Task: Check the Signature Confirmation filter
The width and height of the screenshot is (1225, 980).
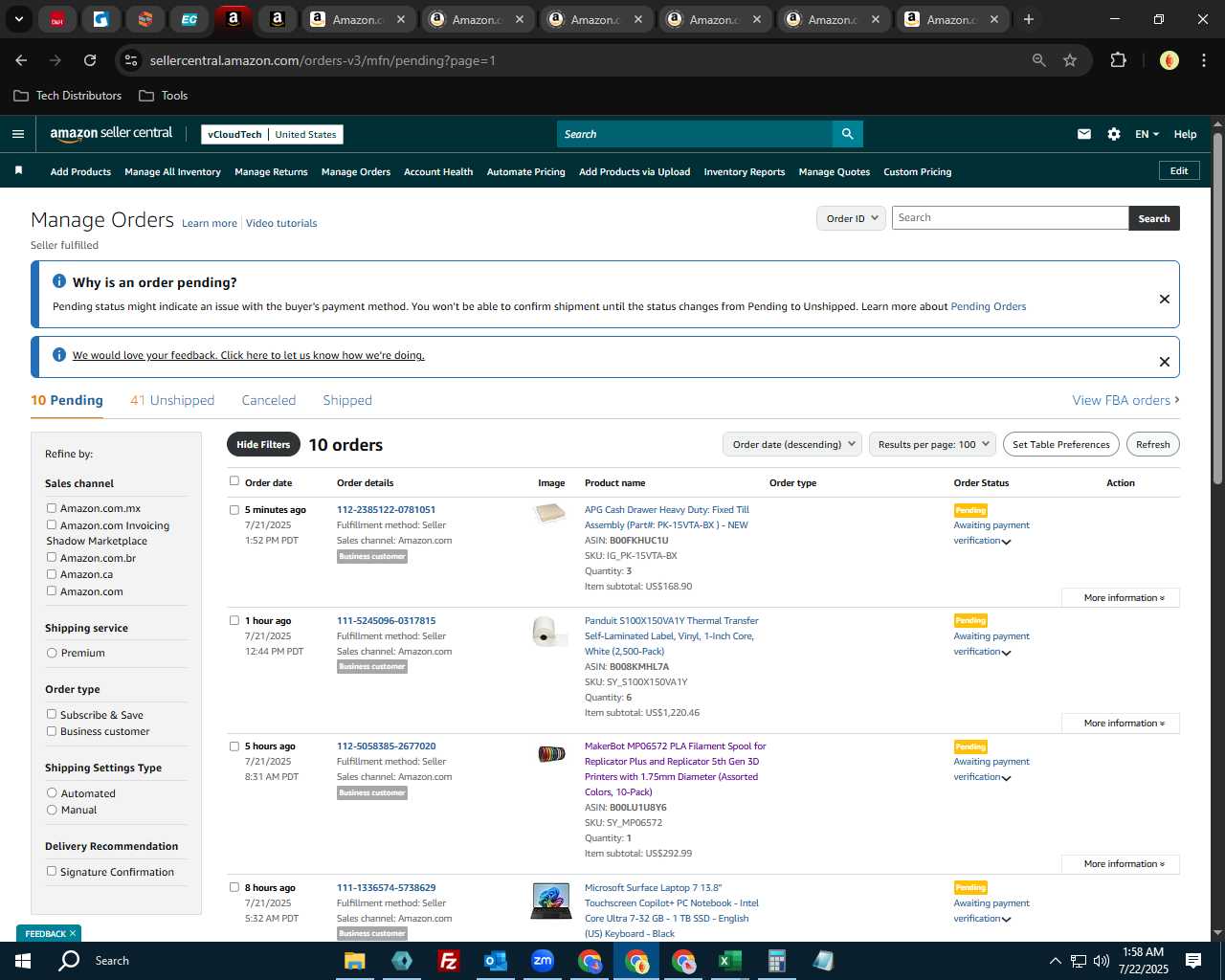Action: [52, 871]
